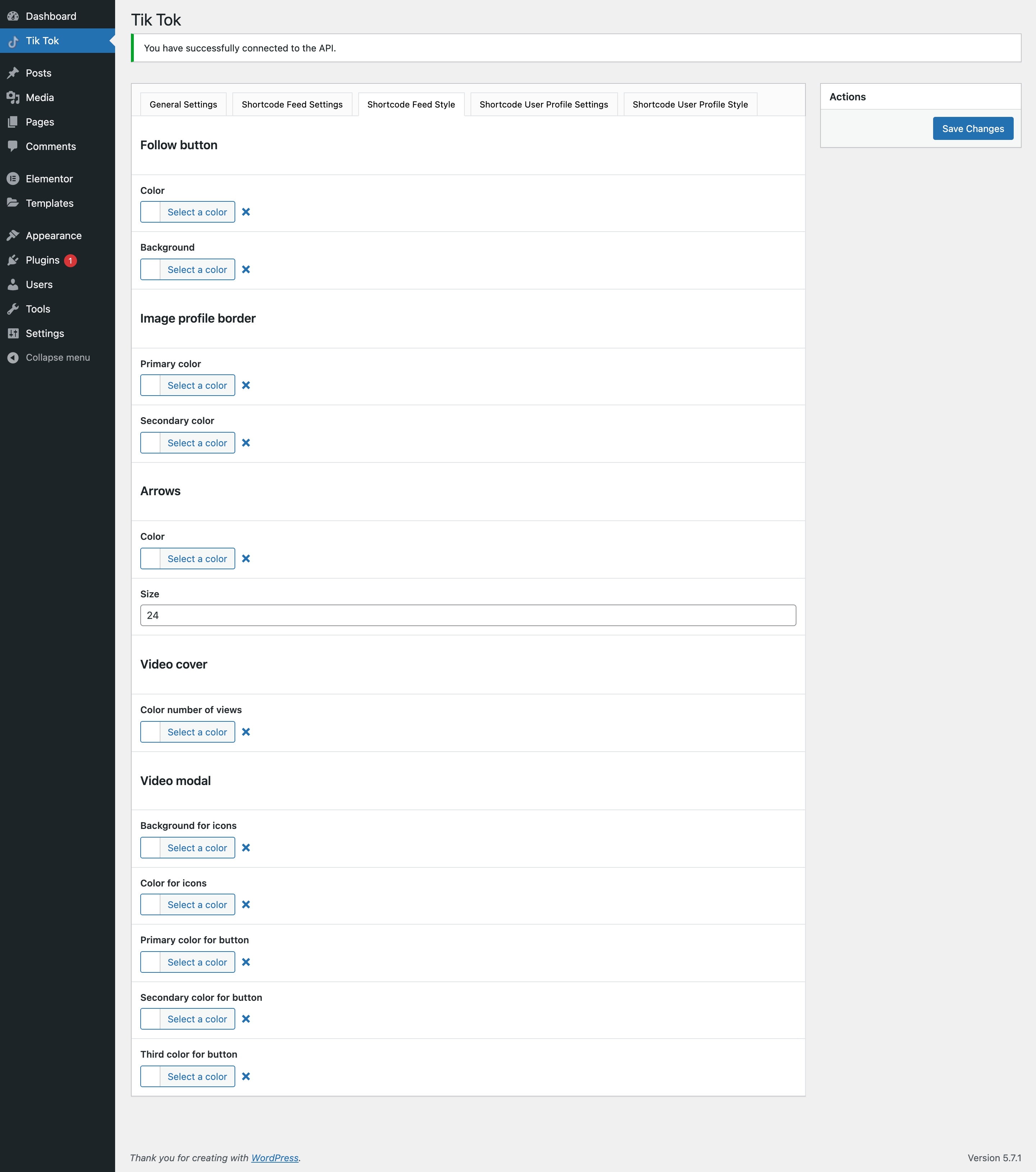Image resolution: width=1036 pixels, height=1172 pixels.
Task: Open the Dashboard icon in sidebar
Action: [x=13, y=16]
